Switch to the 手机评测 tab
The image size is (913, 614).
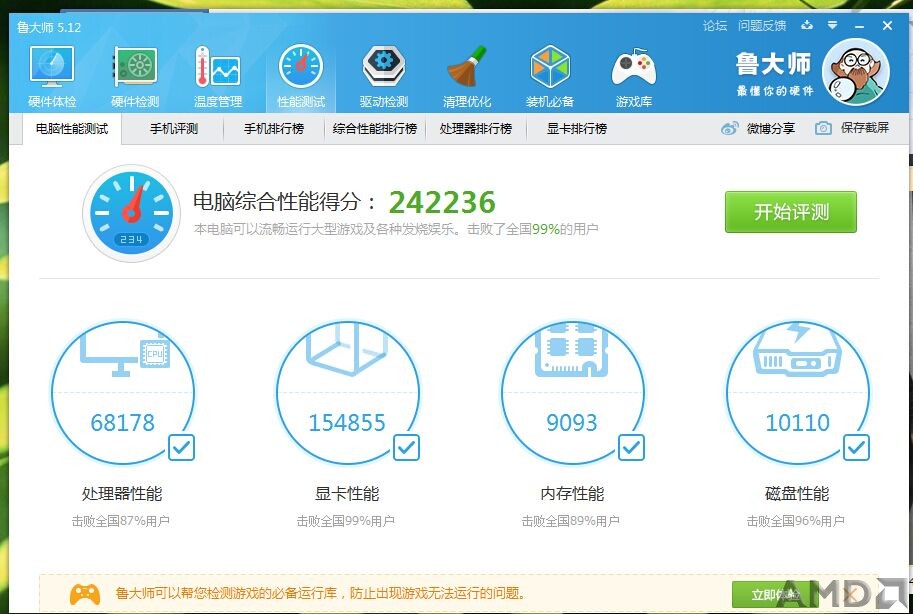pyautogui.click(x=174, y=128)
